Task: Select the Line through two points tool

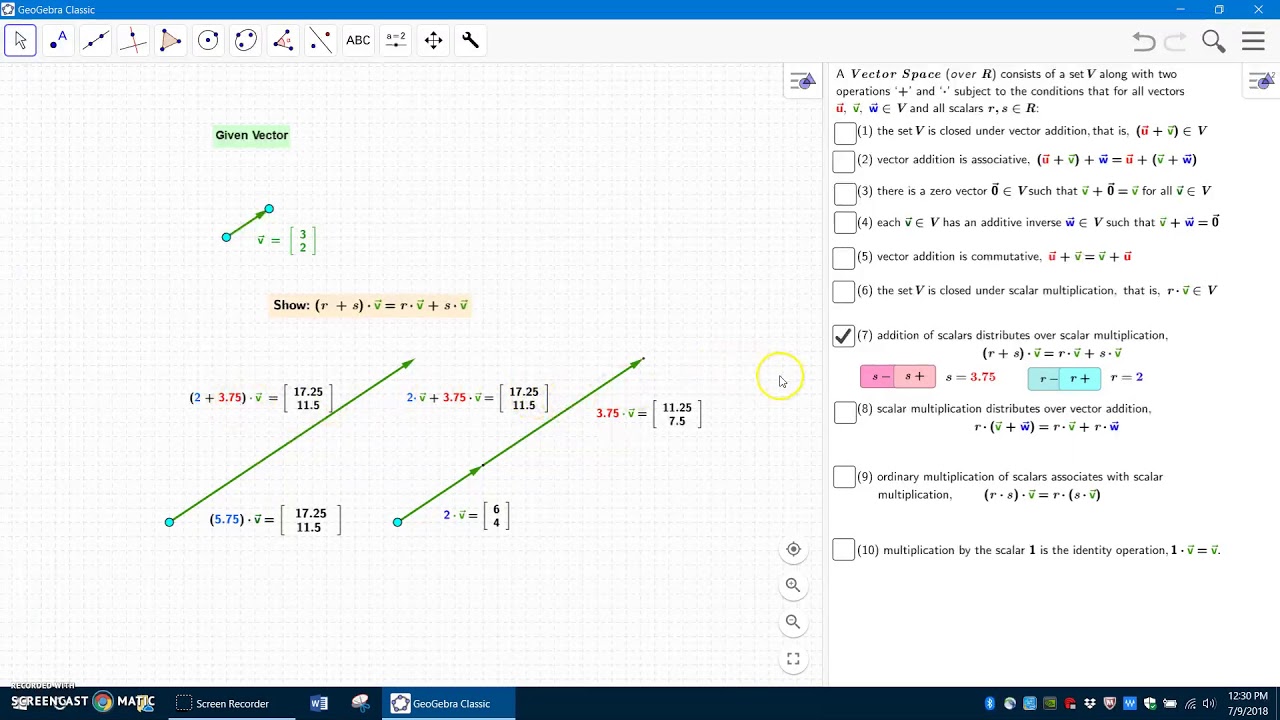Action: tap(96, 40)
